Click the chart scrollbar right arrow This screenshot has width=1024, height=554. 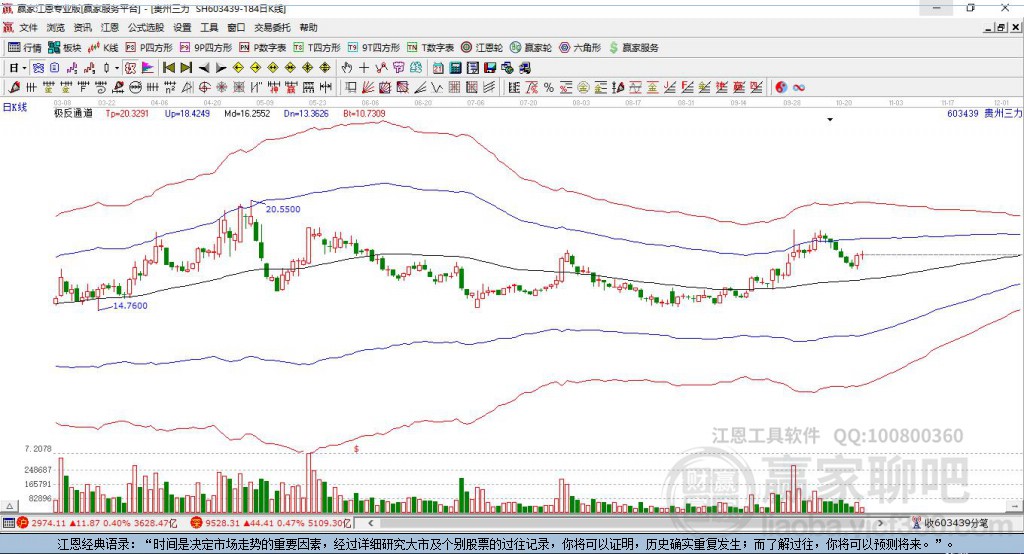[x=880, y=523]
